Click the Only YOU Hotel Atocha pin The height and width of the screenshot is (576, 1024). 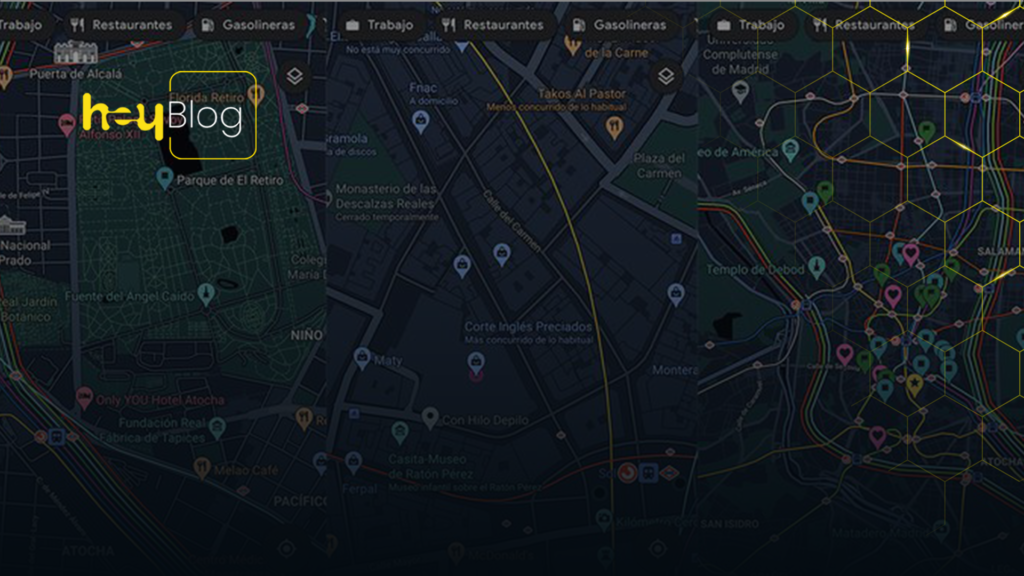(x=84, y=397)
